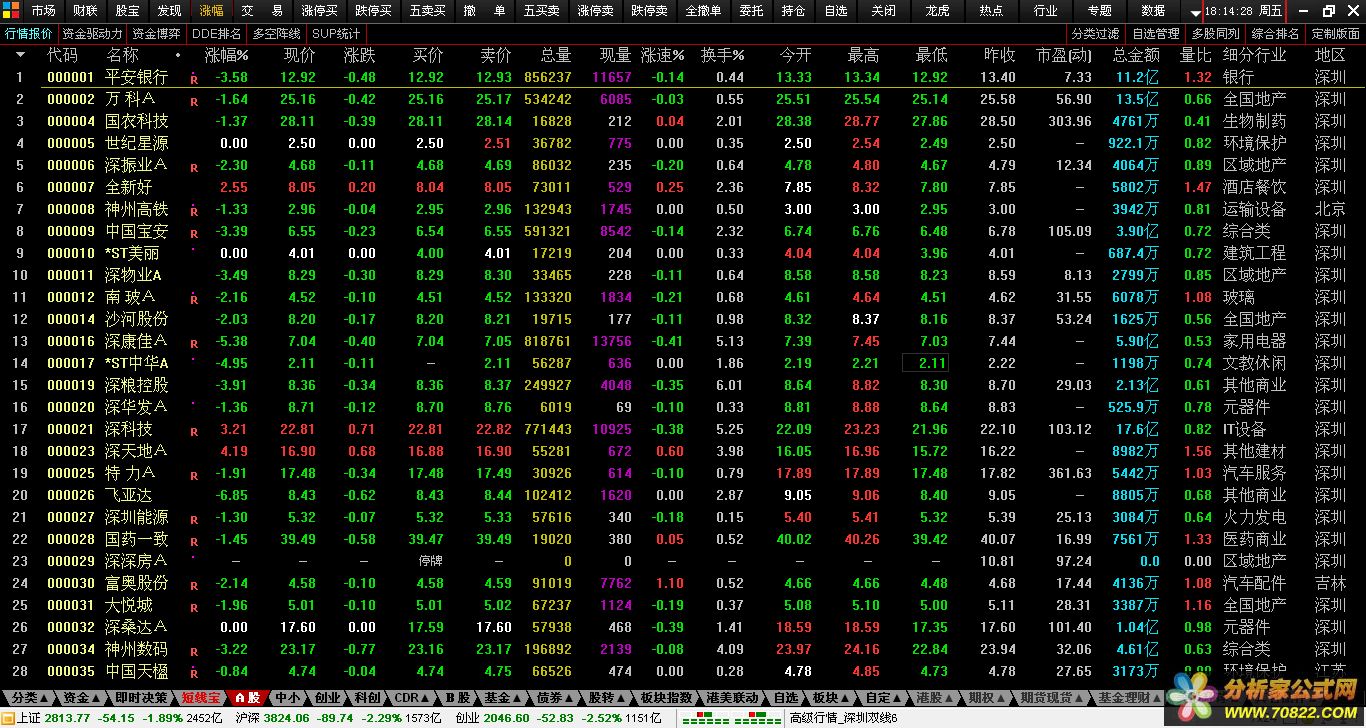Sort by the 换手% column header
Image resolution: width=1366 pixels, height=728 pixels.
pos(722,55)
